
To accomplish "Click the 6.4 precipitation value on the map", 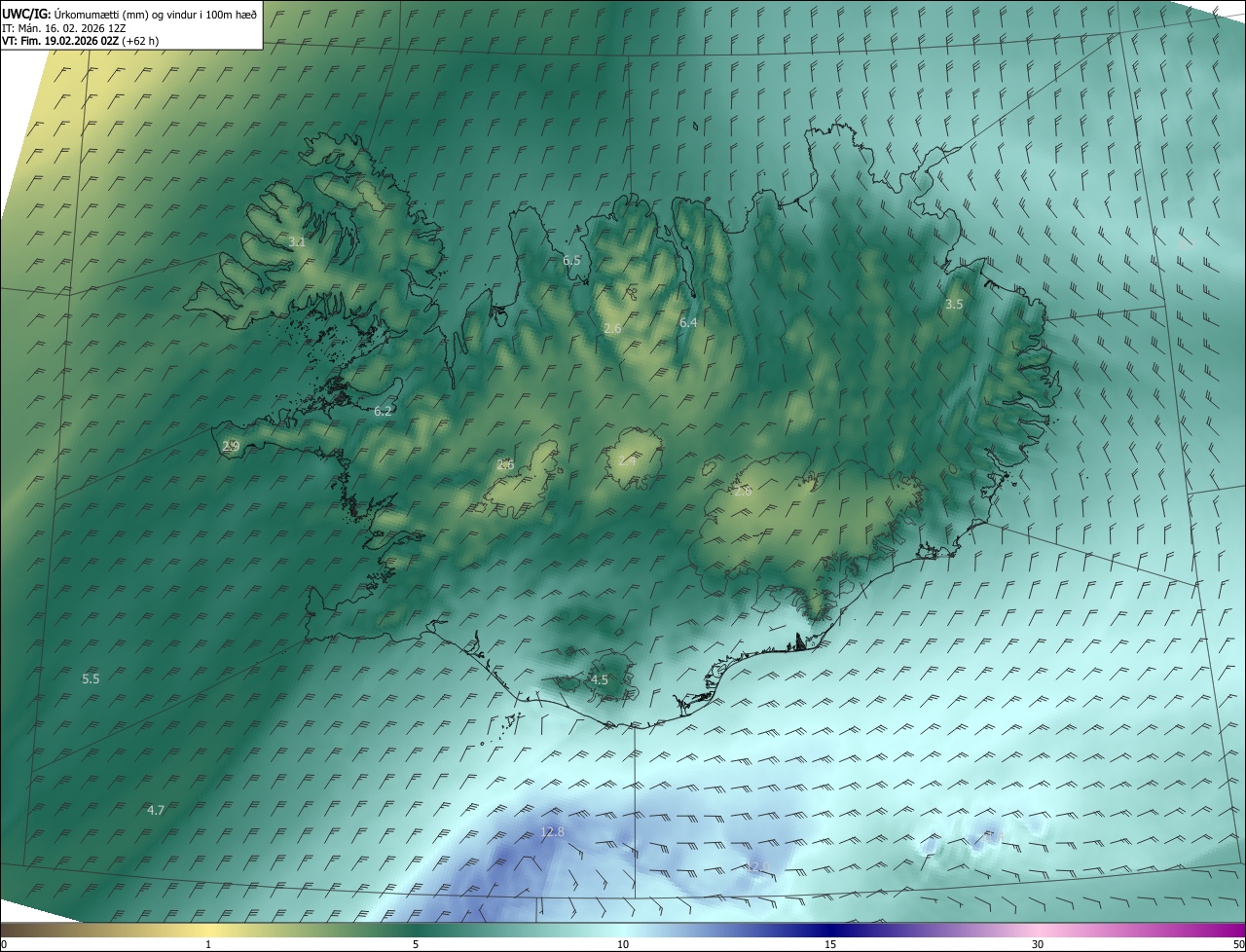I will click(x=688, y=322).
